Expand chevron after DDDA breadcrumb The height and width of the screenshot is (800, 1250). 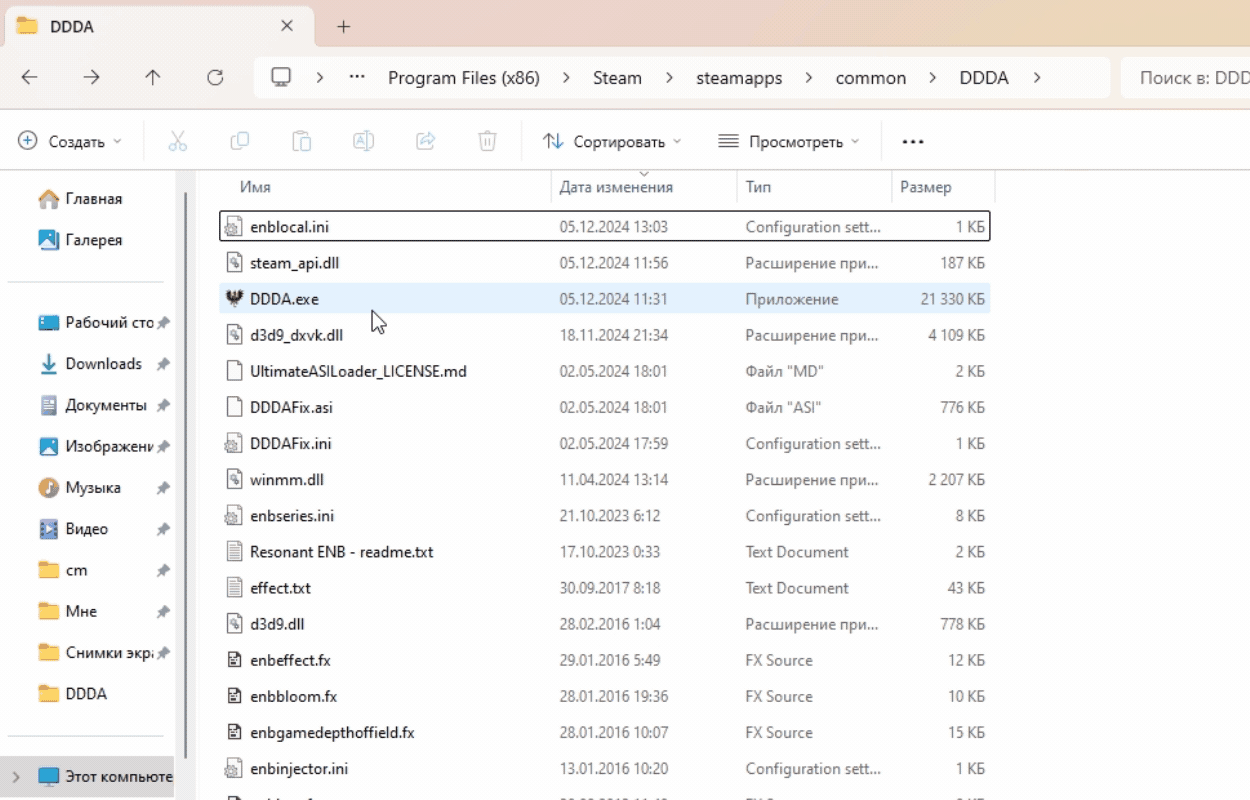(1036, 78)
